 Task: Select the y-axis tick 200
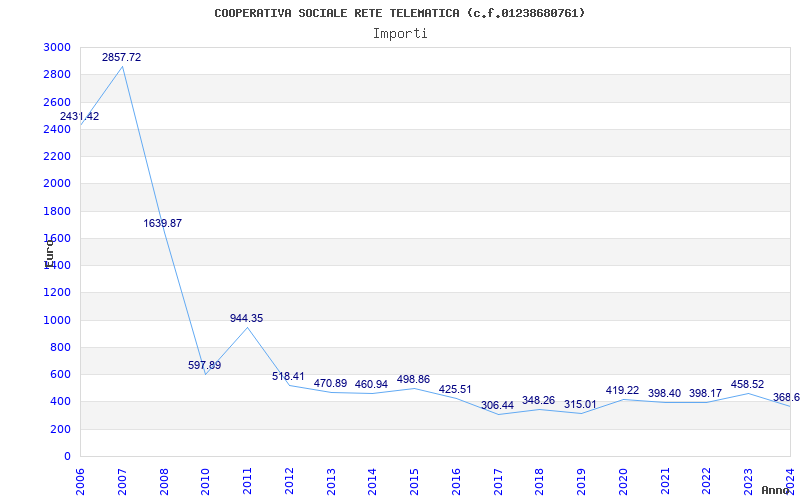coord(61,430)
